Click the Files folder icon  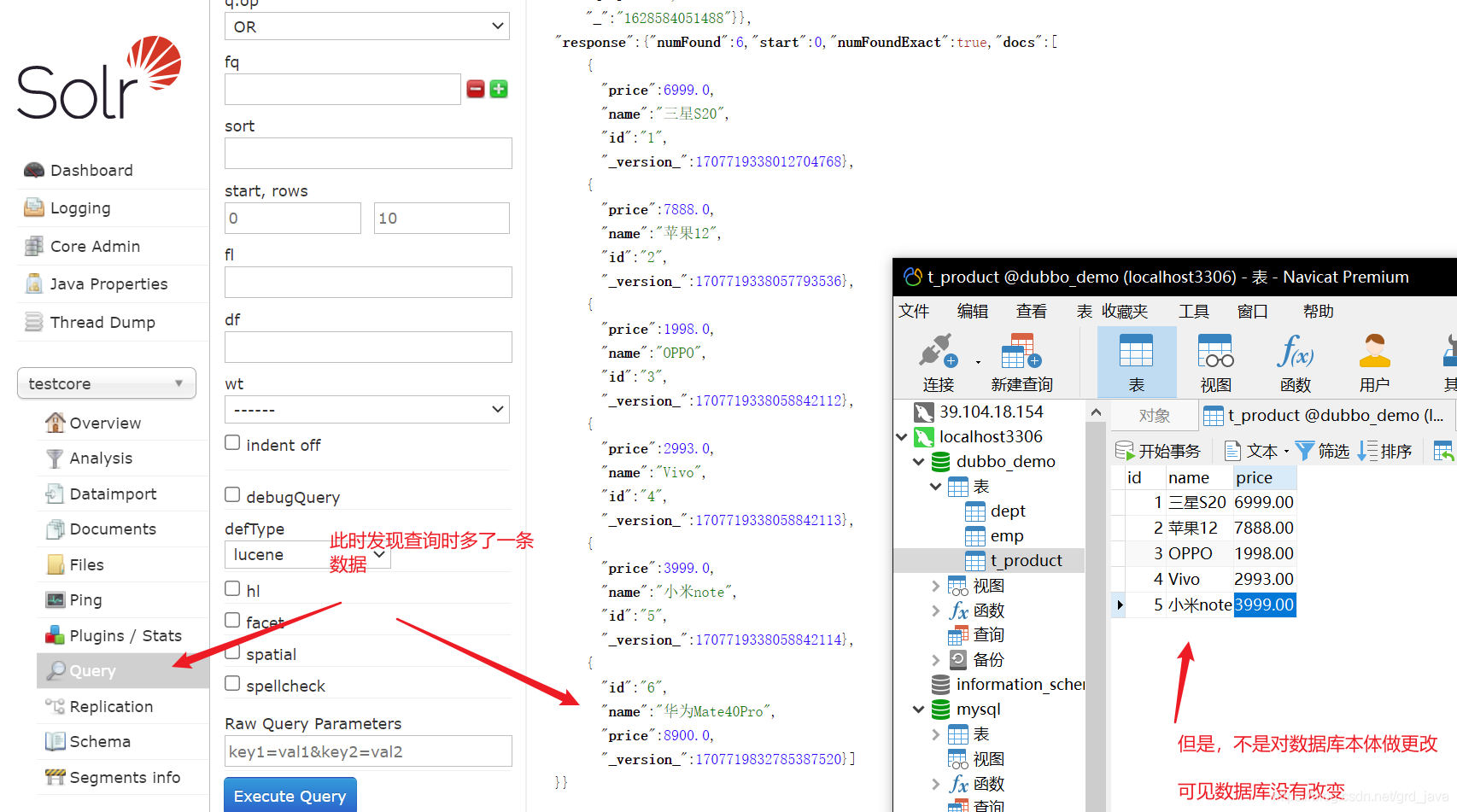56,564
